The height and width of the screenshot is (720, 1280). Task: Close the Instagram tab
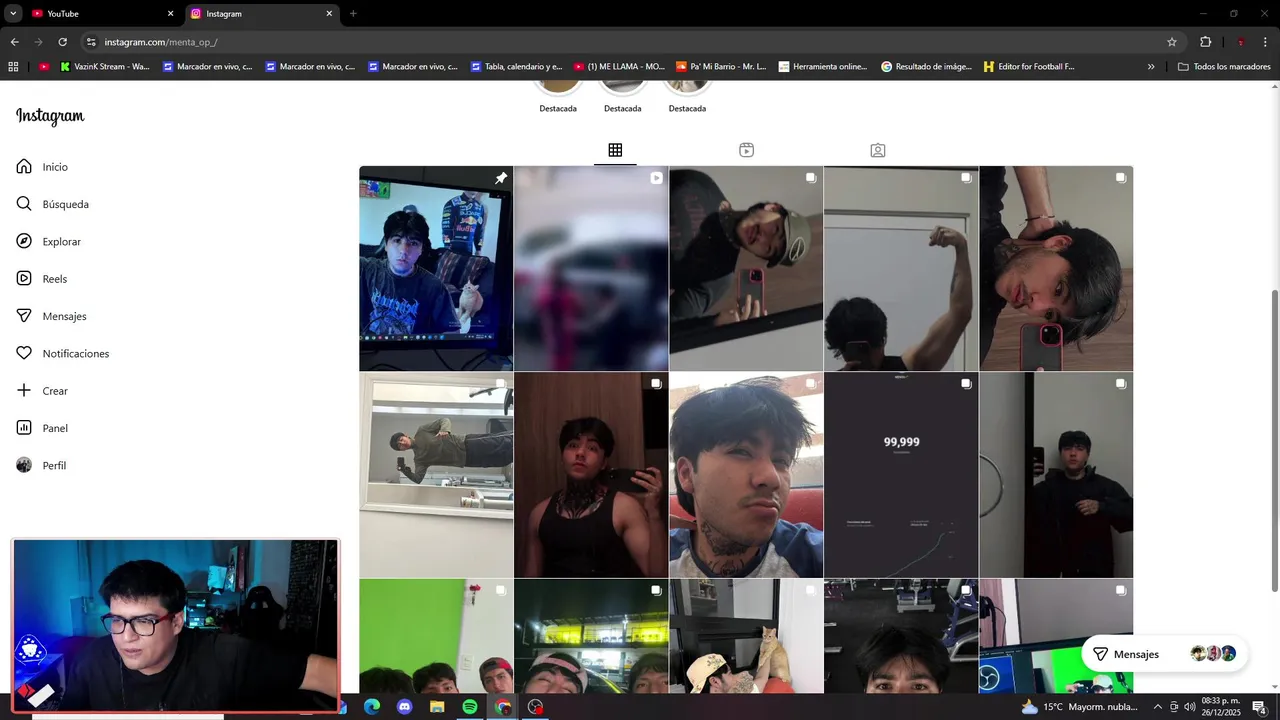click(329, 14)
